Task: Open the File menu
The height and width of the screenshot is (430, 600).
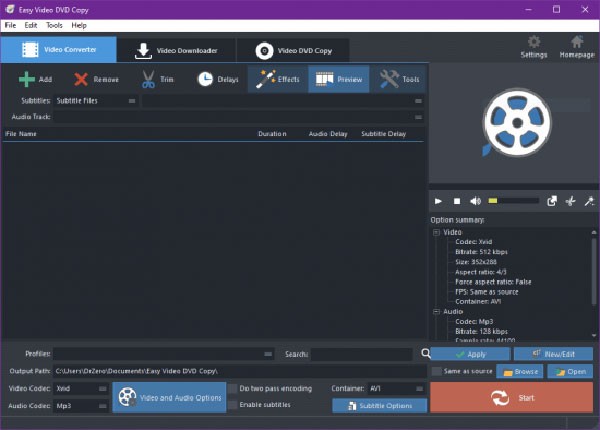Action: [x=10, y=25]
